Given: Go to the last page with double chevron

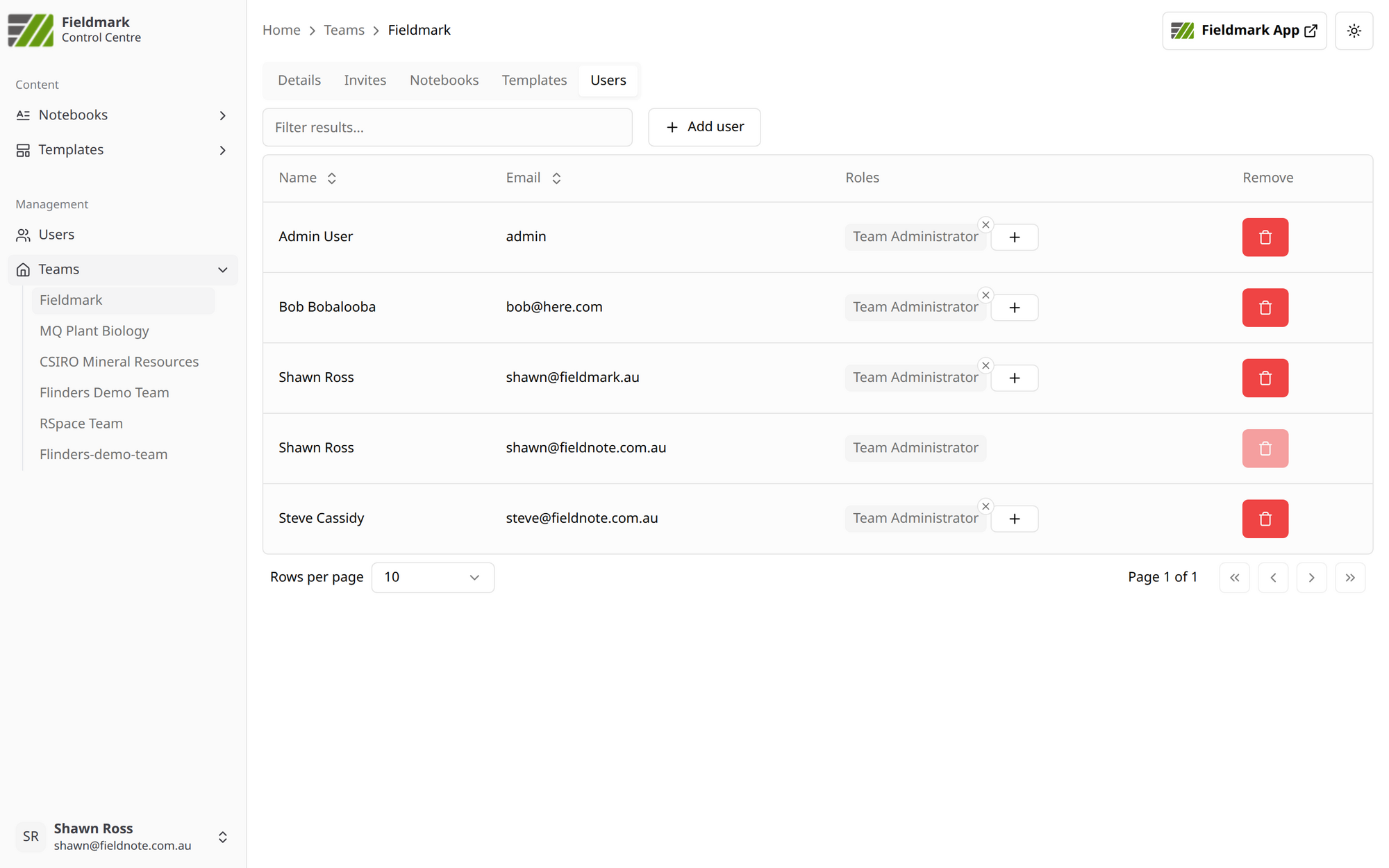Looking at the screenshot, I should [x=1349, y=578].
